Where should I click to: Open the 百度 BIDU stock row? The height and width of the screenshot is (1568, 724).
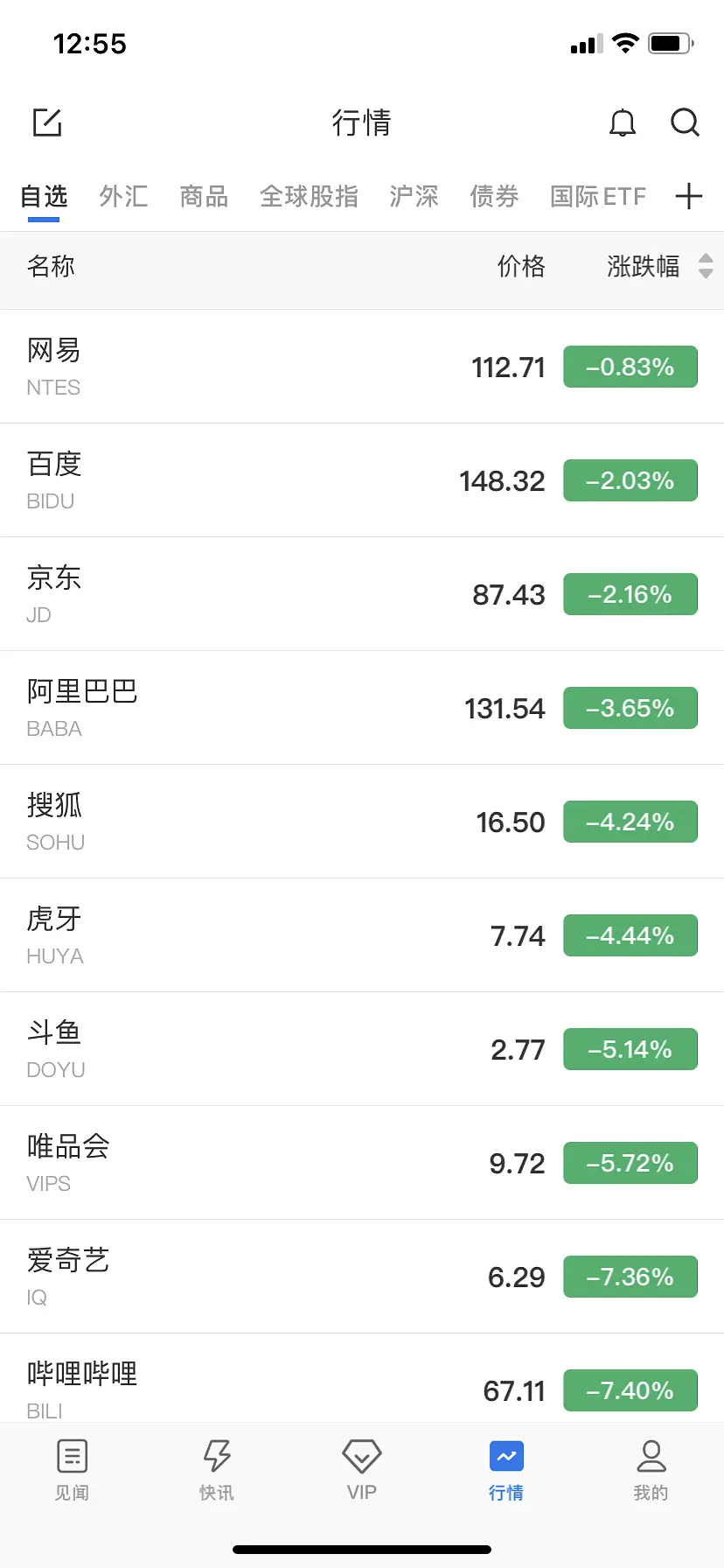point(262,480)
